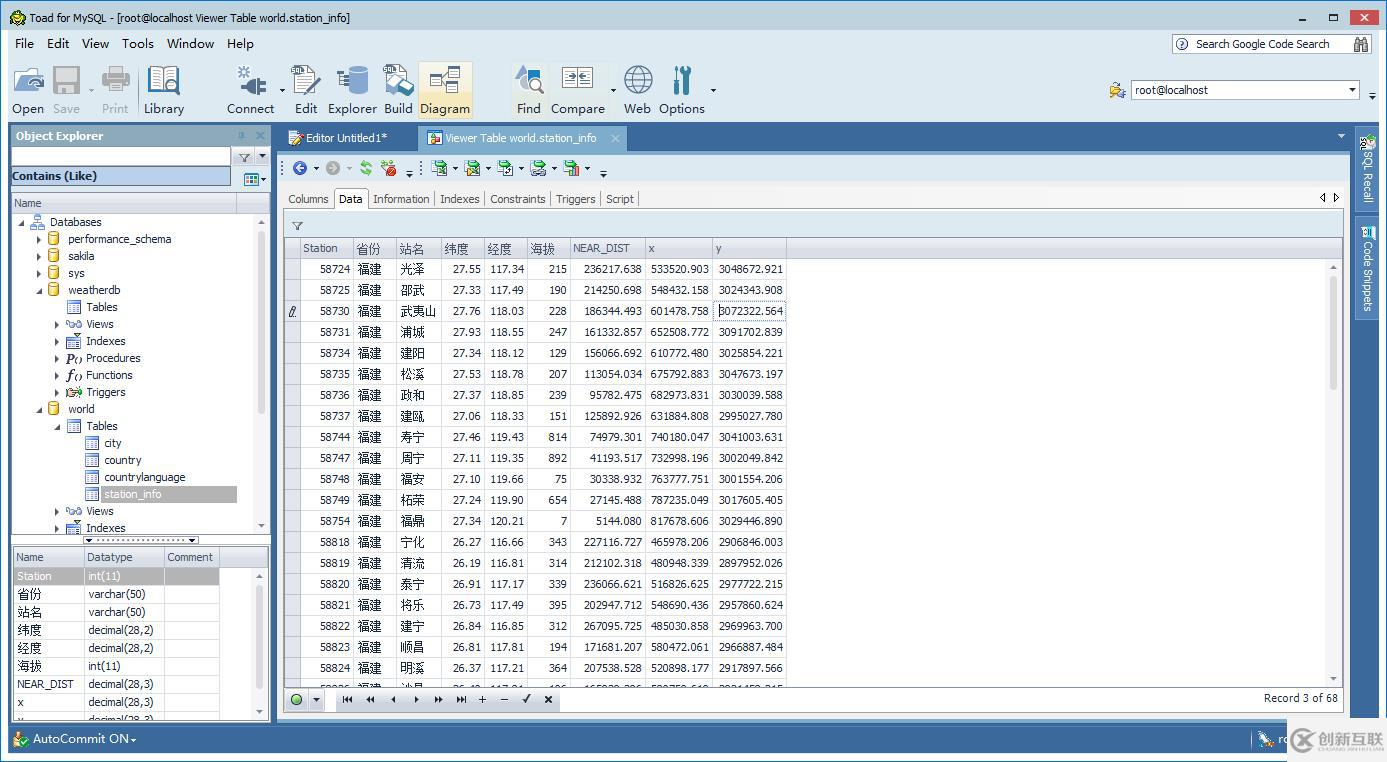Select the countrylanguage table
This screenshot has height=762, width=1387.
coord(144,477)
